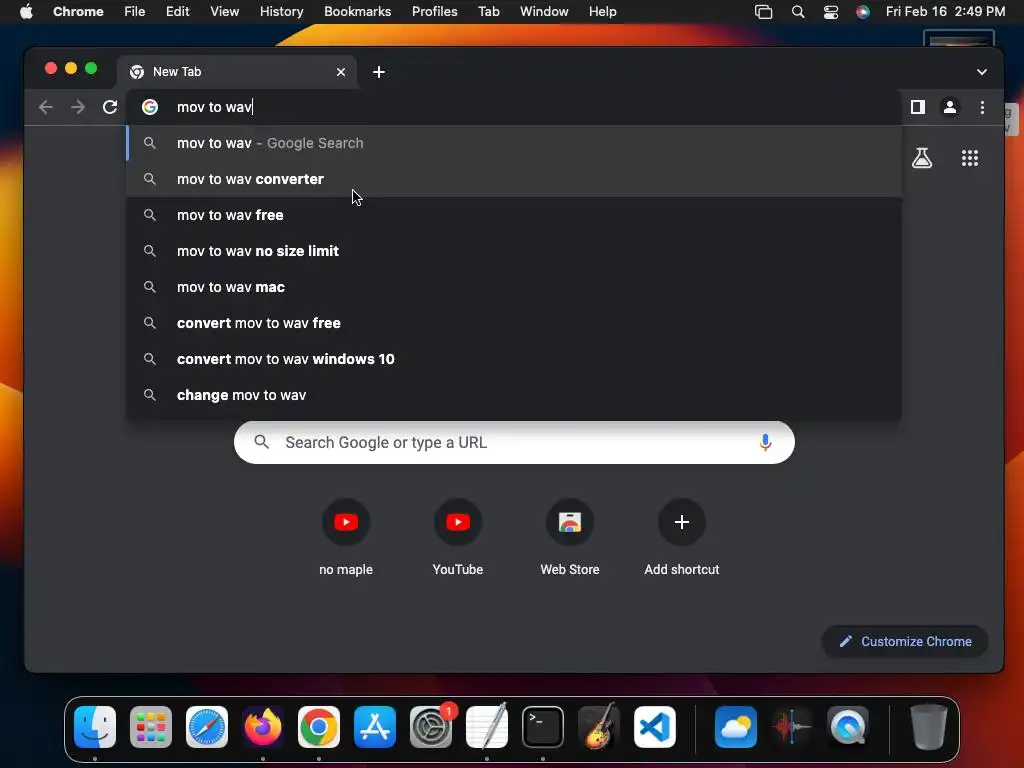Open the side panel icon in toolbar
This screenshot has height=768, width=1024.
pyautogui.click(x=918, y=107)
